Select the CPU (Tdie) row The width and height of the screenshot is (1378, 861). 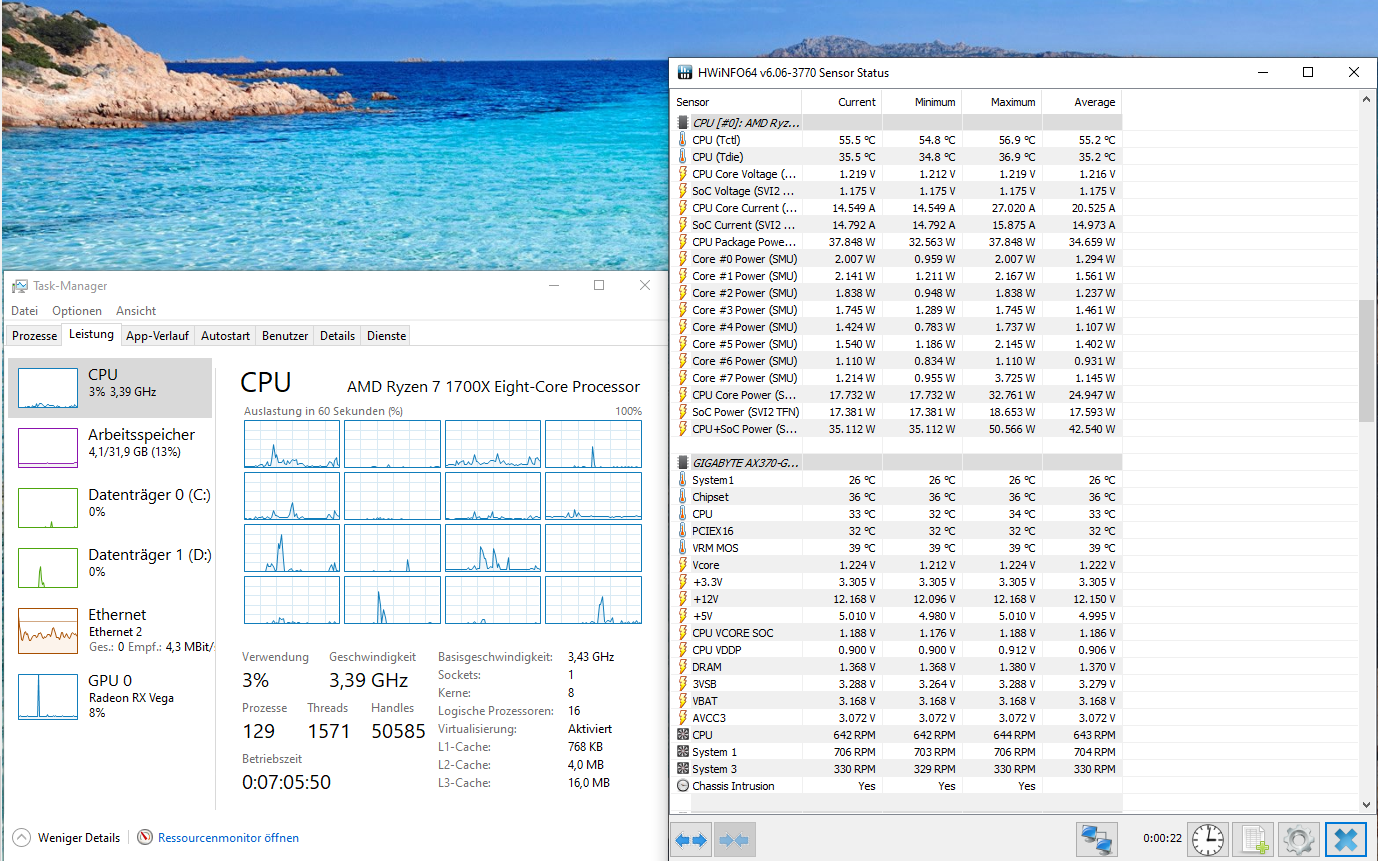click(896, 157)
